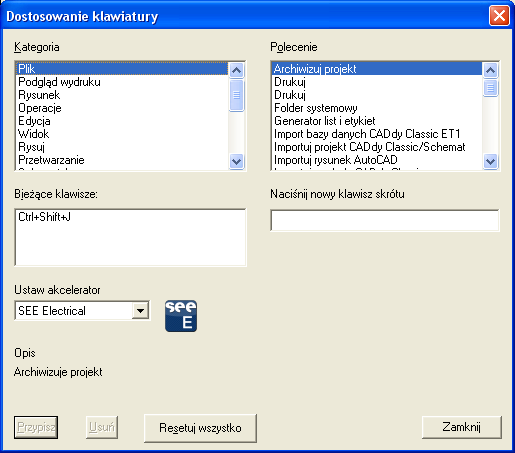Select Importuj projekt CADdy Classic/Schemat

(377, 147)
